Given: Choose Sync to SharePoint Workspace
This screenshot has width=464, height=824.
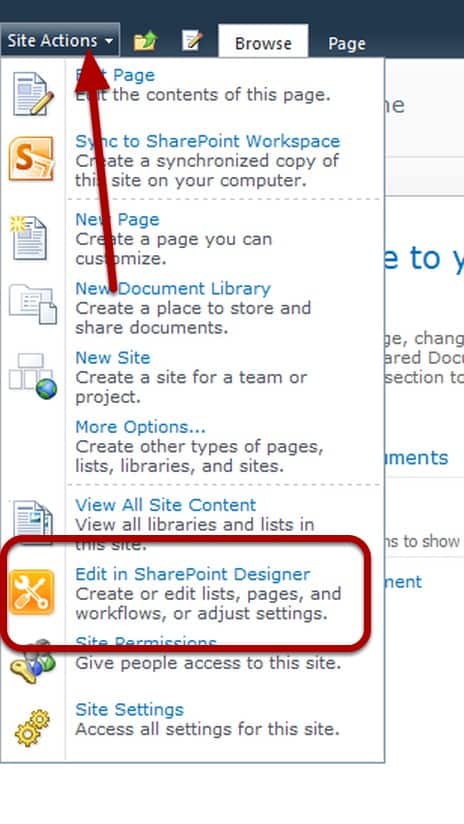Looking at the screenshot, I should (208, 141).
